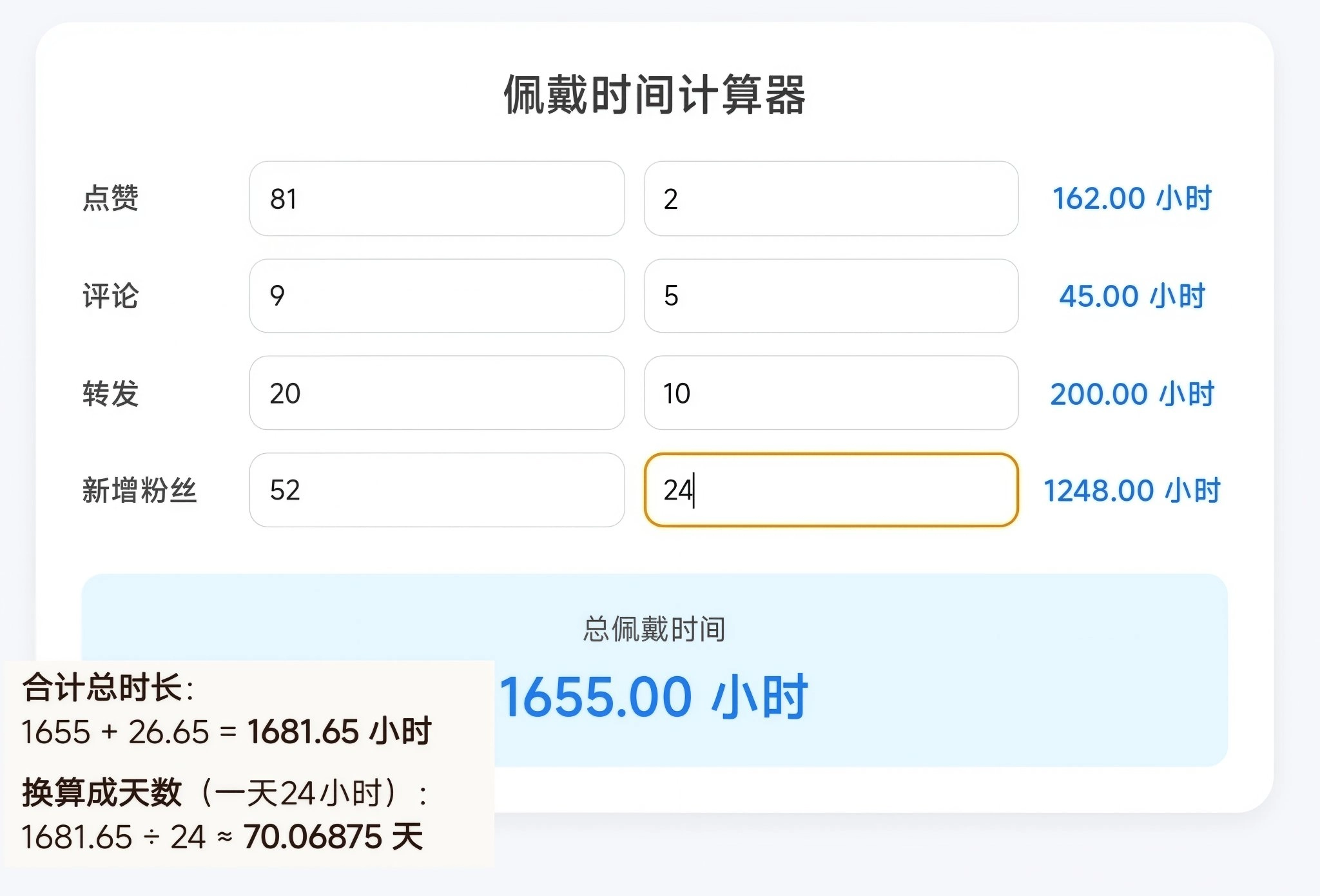Click the 新增粉丝 row label
1320x896 pixels.
[139, 490]
